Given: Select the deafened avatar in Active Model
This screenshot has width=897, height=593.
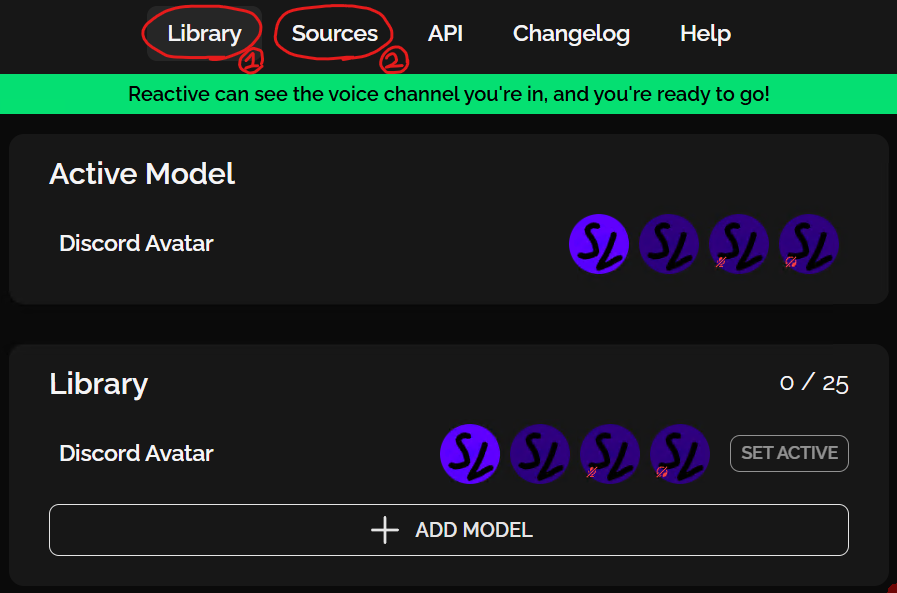Looking at the screenshot, I should click(x=809, y=244).
